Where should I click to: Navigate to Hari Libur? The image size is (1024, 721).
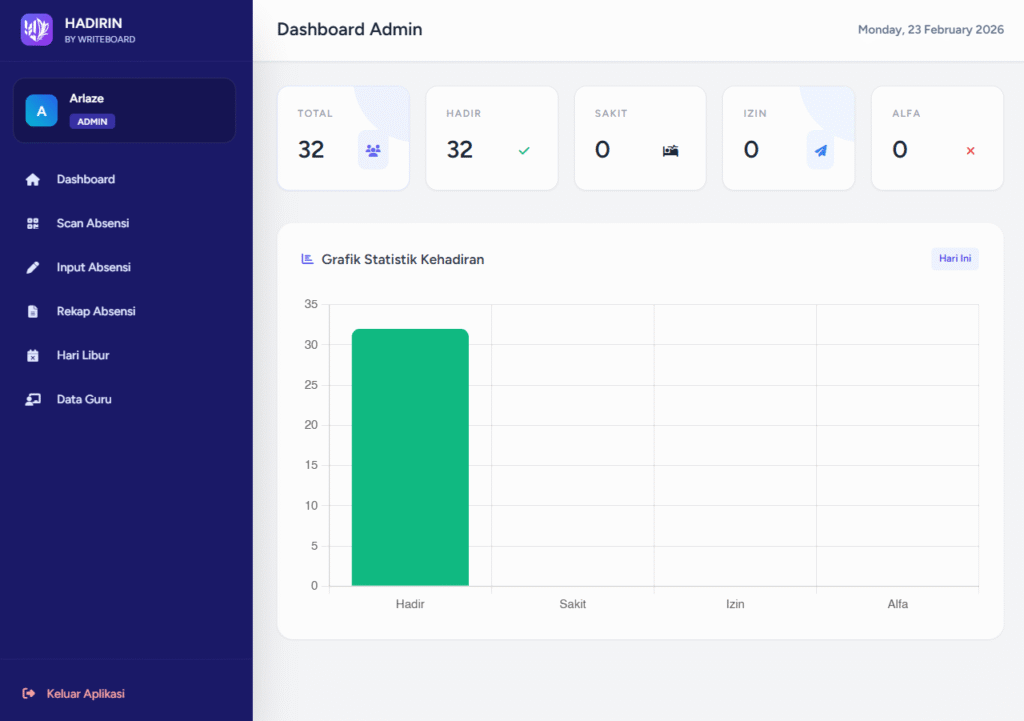click(x=82, y=356)
